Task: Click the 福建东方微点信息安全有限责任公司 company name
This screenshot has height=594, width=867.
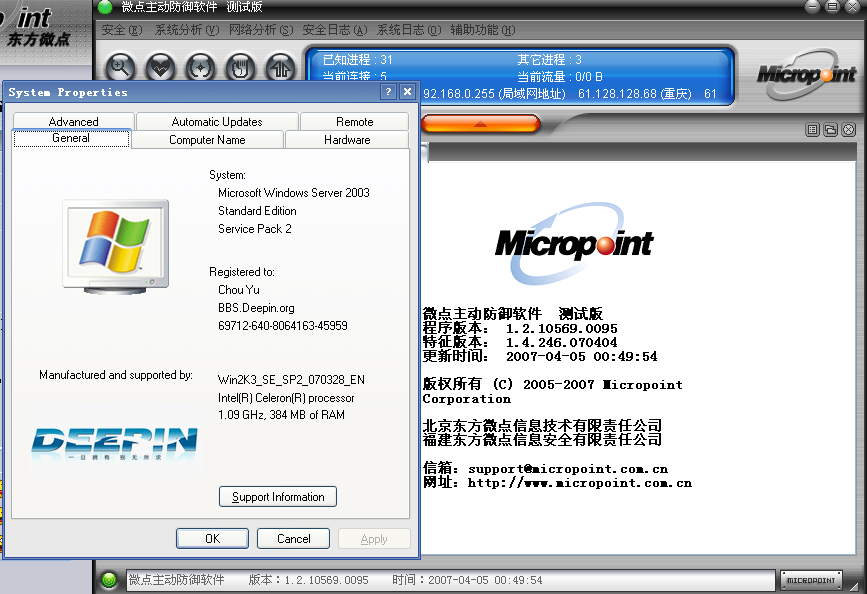Action: click(x=542, y=439)
